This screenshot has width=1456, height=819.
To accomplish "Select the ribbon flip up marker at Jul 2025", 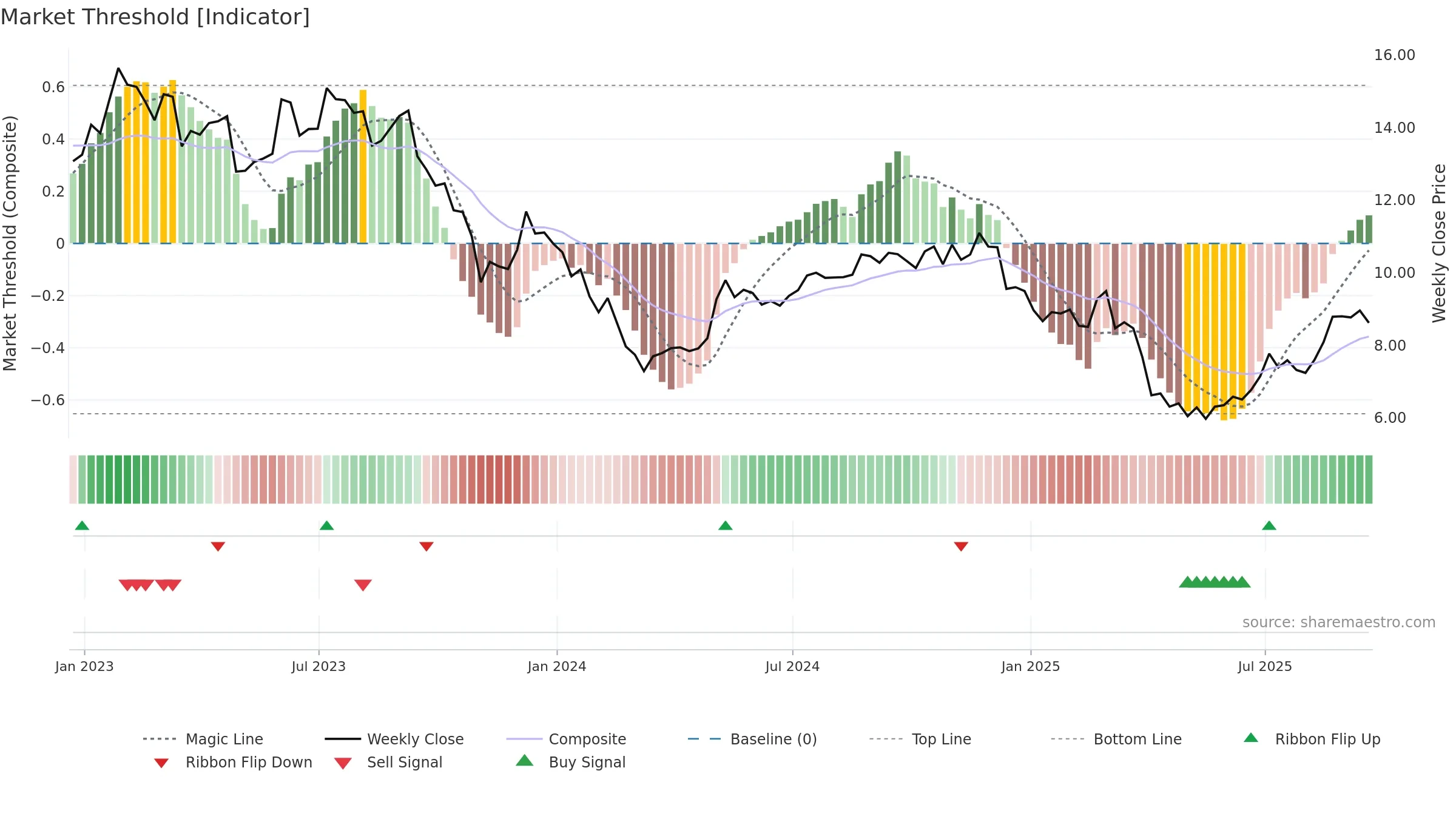I will [x=1269, y=525].
